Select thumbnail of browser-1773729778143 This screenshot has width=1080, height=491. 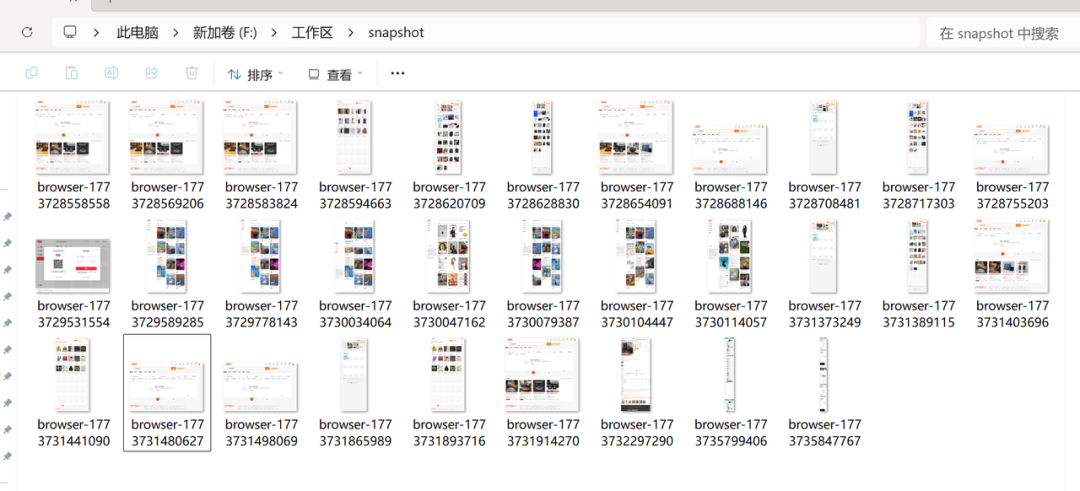point(260,256)
